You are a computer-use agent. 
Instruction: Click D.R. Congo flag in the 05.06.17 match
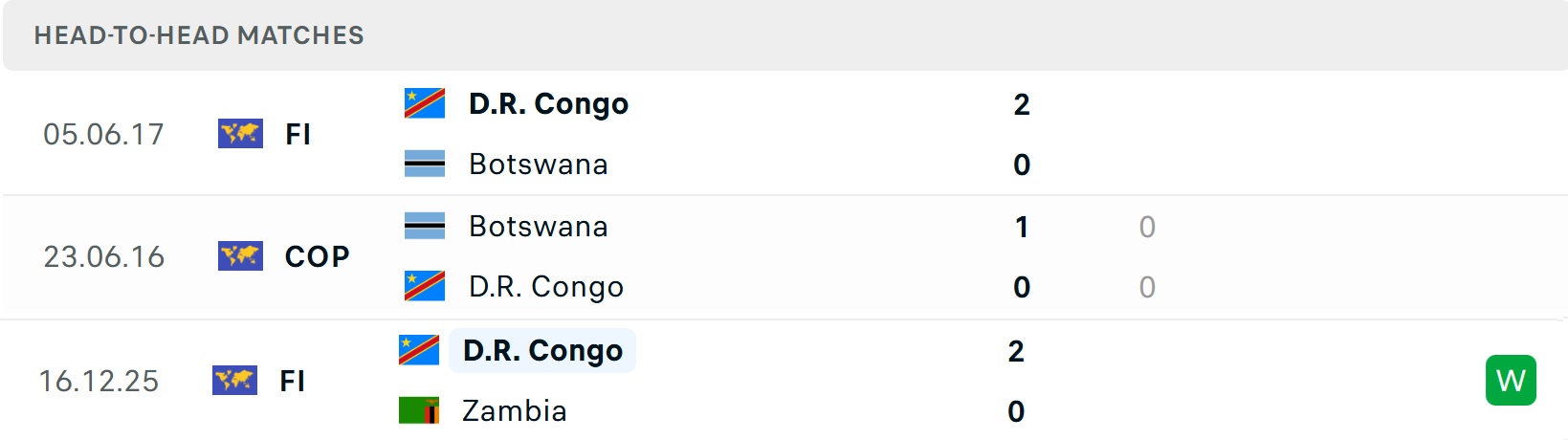click(x=425, y=103)
